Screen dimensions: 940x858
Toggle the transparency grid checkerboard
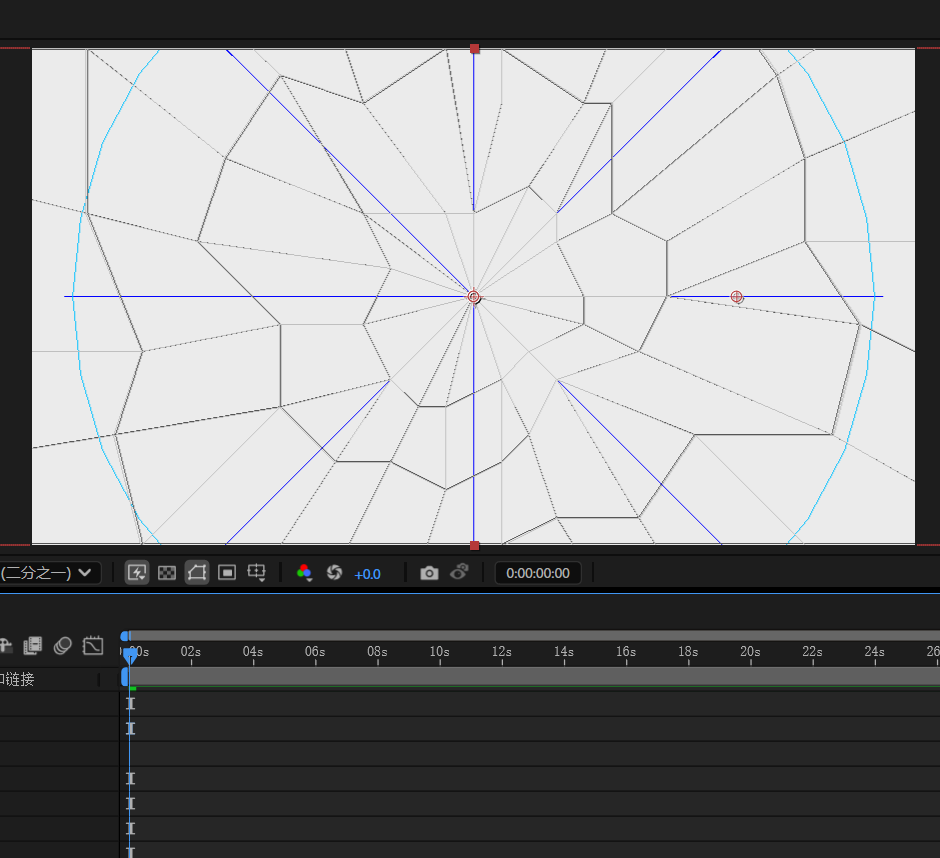click(x=167, y=573)
